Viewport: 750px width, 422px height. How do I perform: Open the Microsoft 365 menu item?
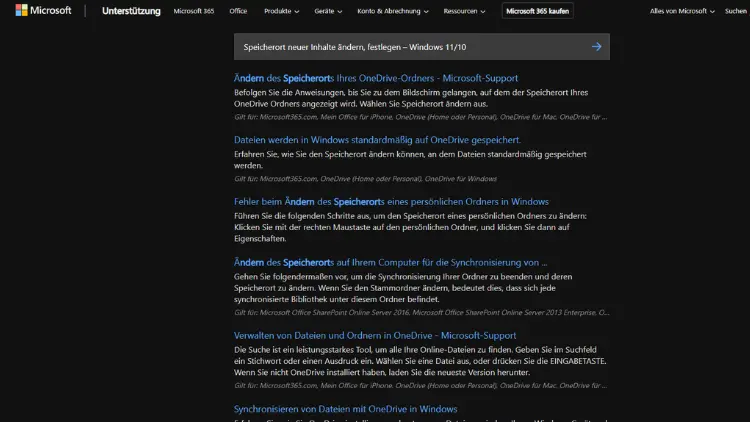click(194, 11)
